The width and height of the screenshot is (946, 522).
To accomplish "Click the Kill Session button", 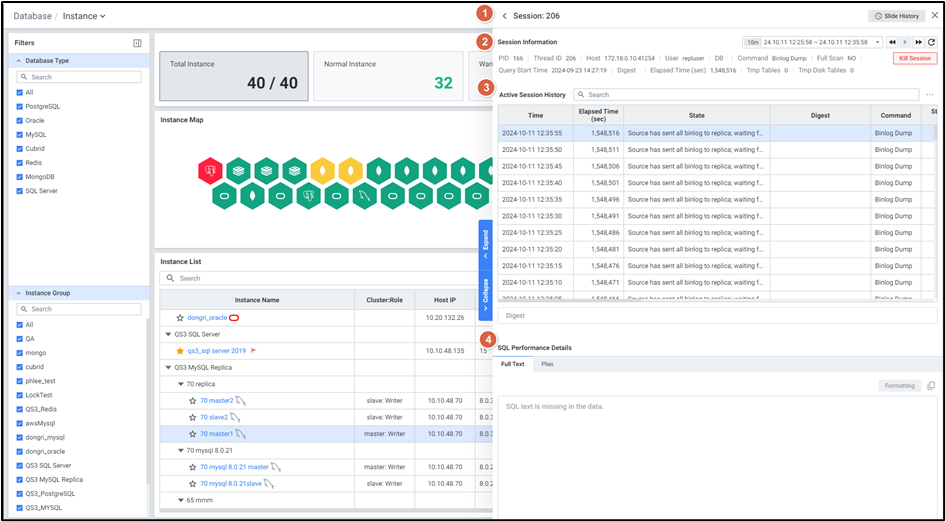I will [914, 59].
